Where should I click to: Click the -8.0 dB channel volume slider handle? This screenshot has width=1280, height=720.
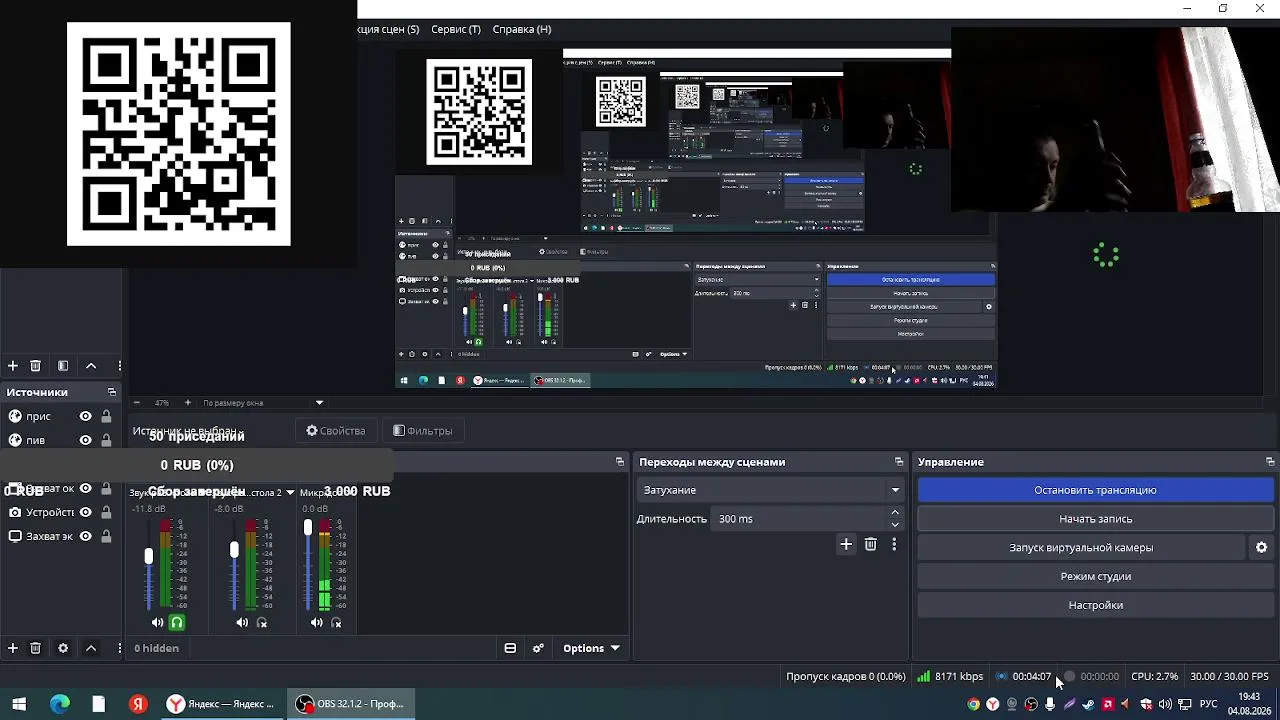click(234, 550)
